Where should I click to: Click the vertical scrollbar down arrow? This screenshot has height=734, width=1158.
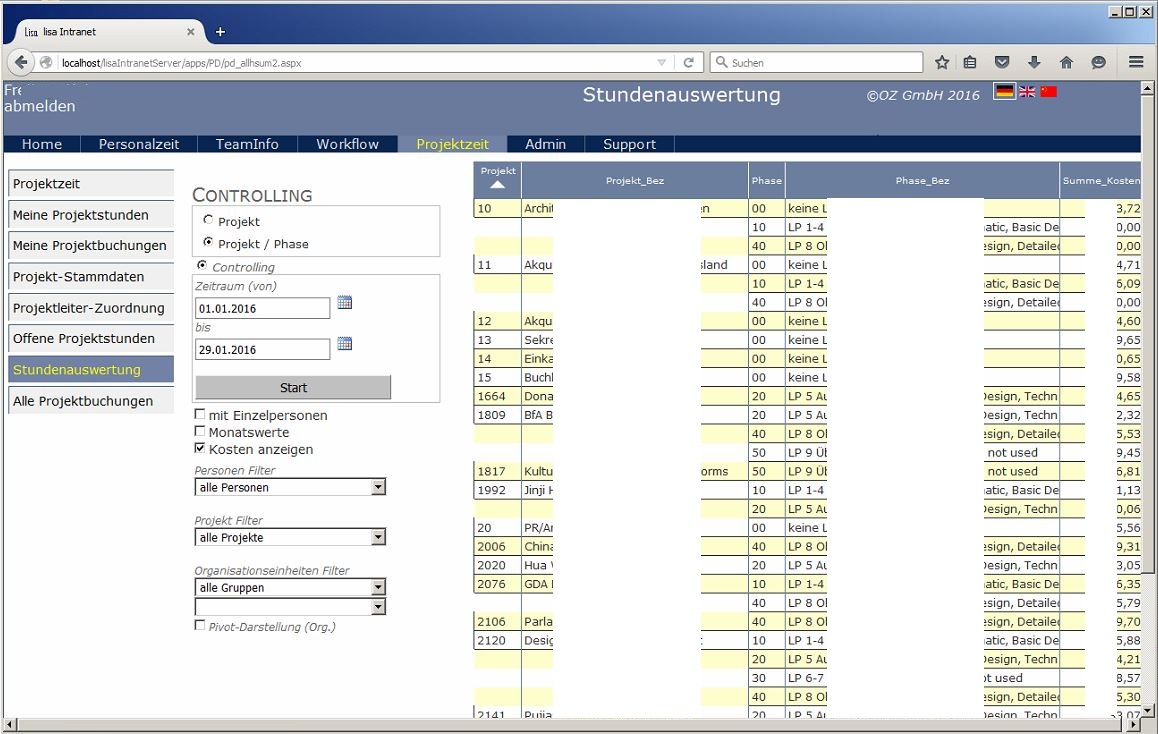point(1147,710)
